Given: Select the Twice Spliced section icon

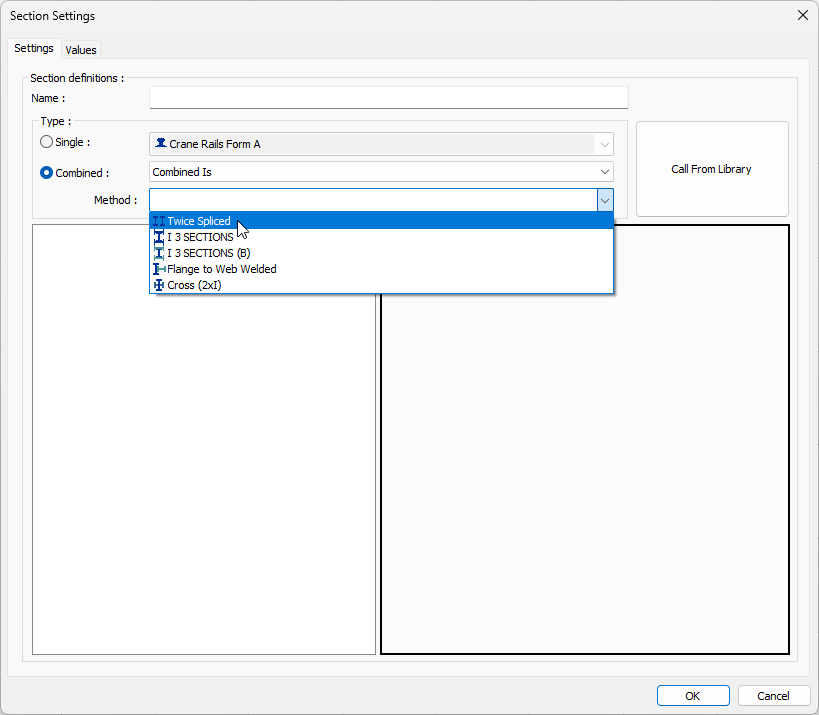Looking at the screenshot, I should 159,221.
